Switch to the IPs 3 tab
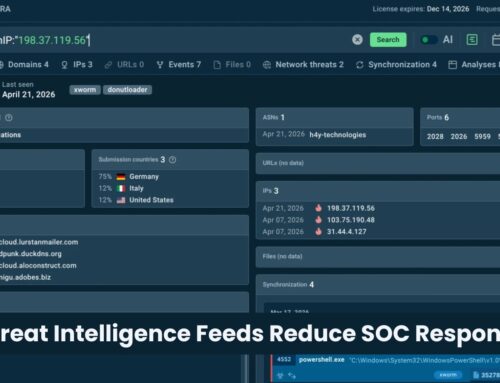Screen dimensions: 500x383 [x=77, y=65]
